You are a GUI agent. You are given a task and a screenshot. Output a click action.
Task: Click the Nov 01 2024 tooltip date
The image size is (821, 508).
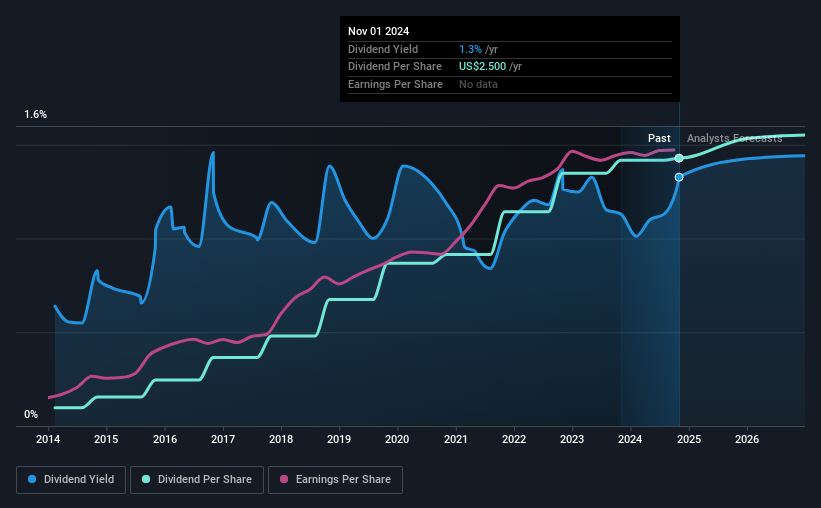point(379,31)
